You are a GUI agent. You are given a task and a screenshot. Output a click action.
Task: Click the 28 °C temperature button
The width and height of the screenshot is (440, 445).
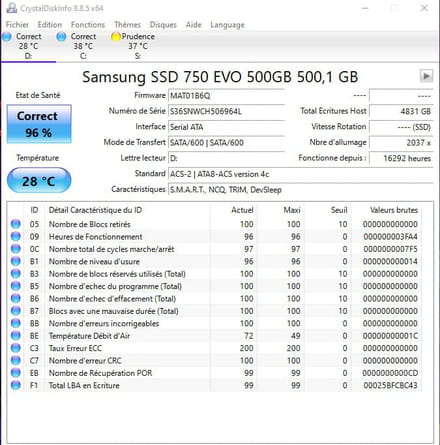(39, 180)
